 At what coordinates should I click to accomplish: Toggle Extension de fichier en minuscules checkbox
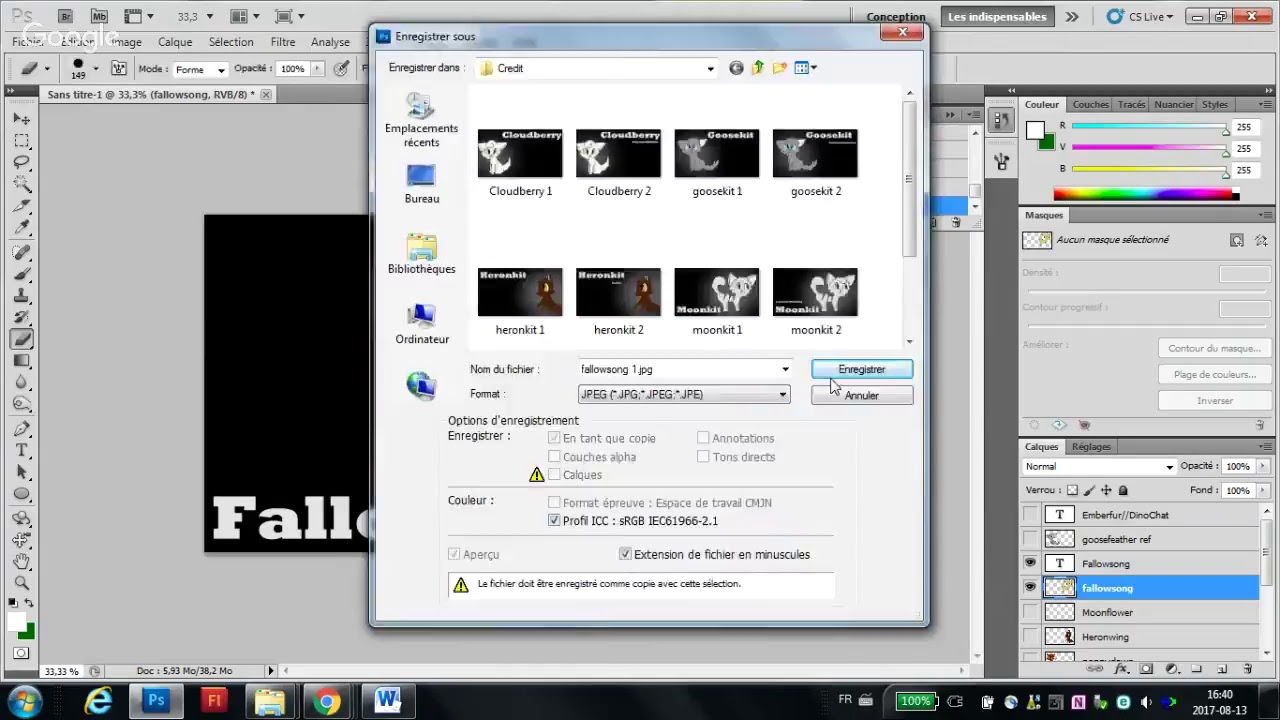[x=625, y=554]
